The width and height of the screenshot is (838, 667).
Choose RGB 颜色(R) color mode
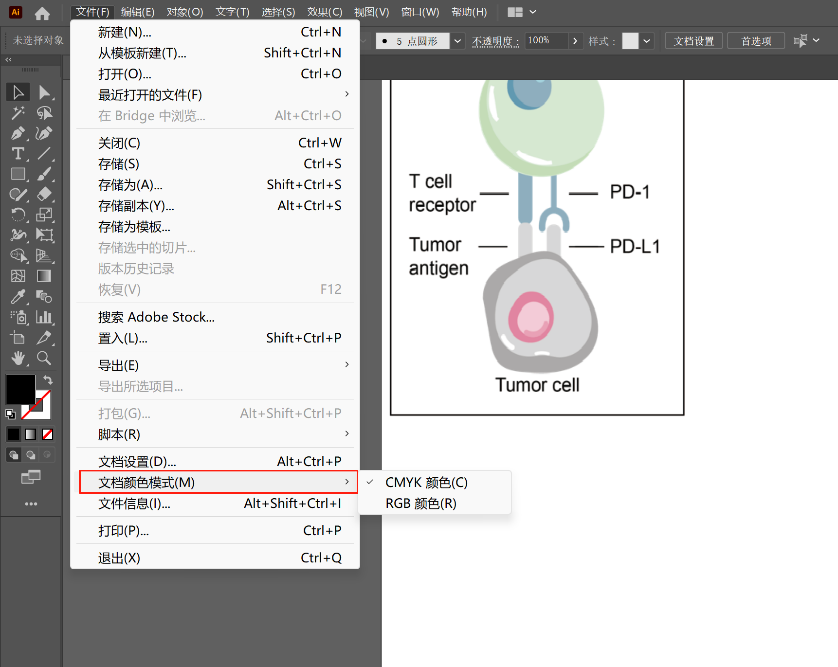(x=420, y=504)
